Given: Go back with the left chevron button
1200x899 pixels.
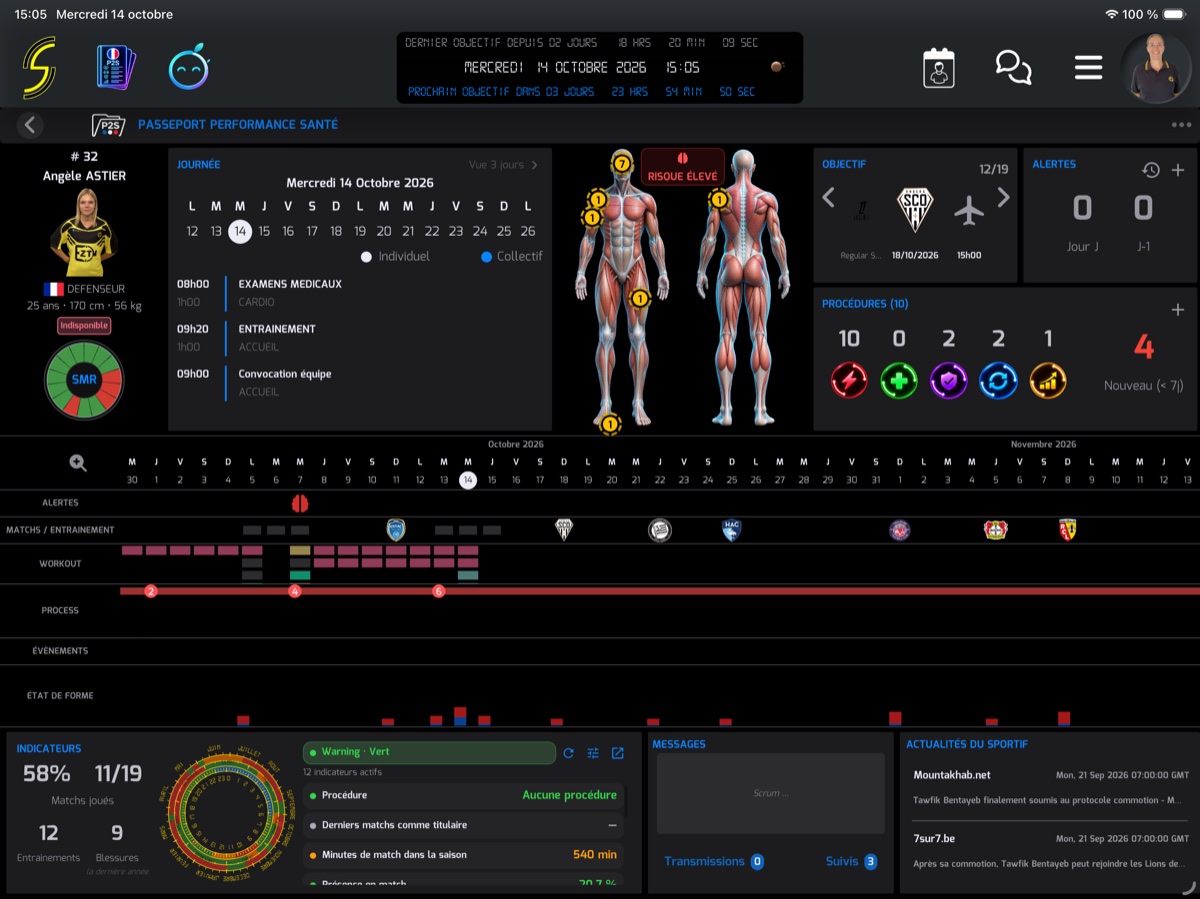Looking at the screenshot, I should pyautogui.click(x=30, y=125).
